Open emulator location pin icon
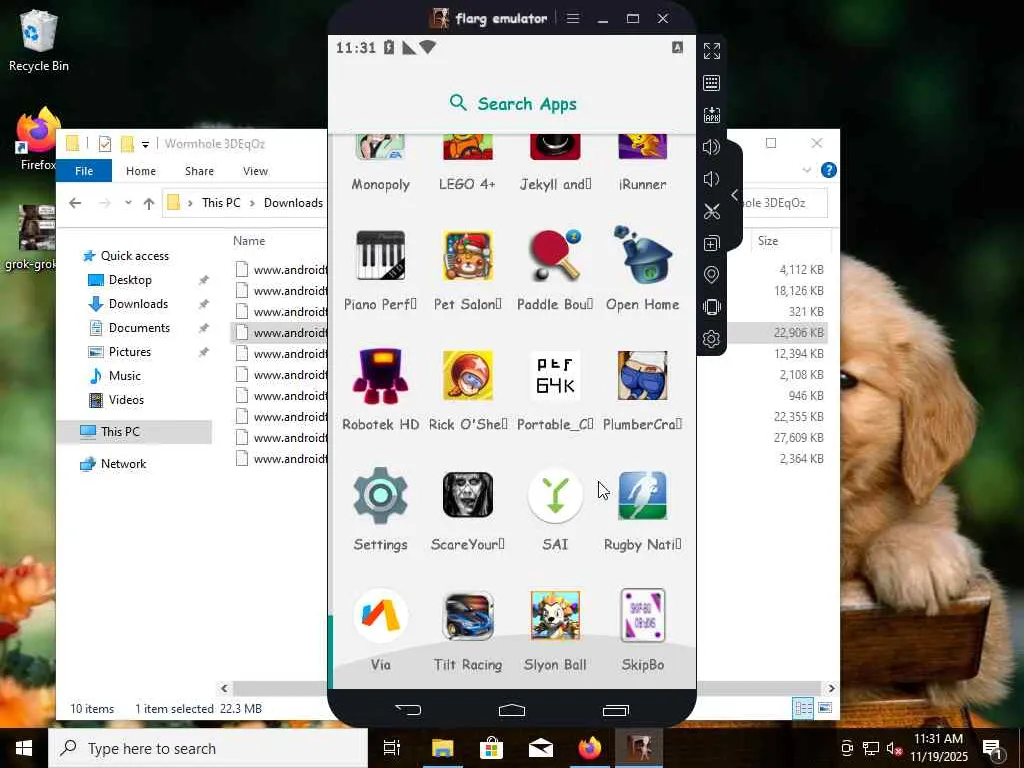This screenshot has width=1024, height=768. [712, 275]
